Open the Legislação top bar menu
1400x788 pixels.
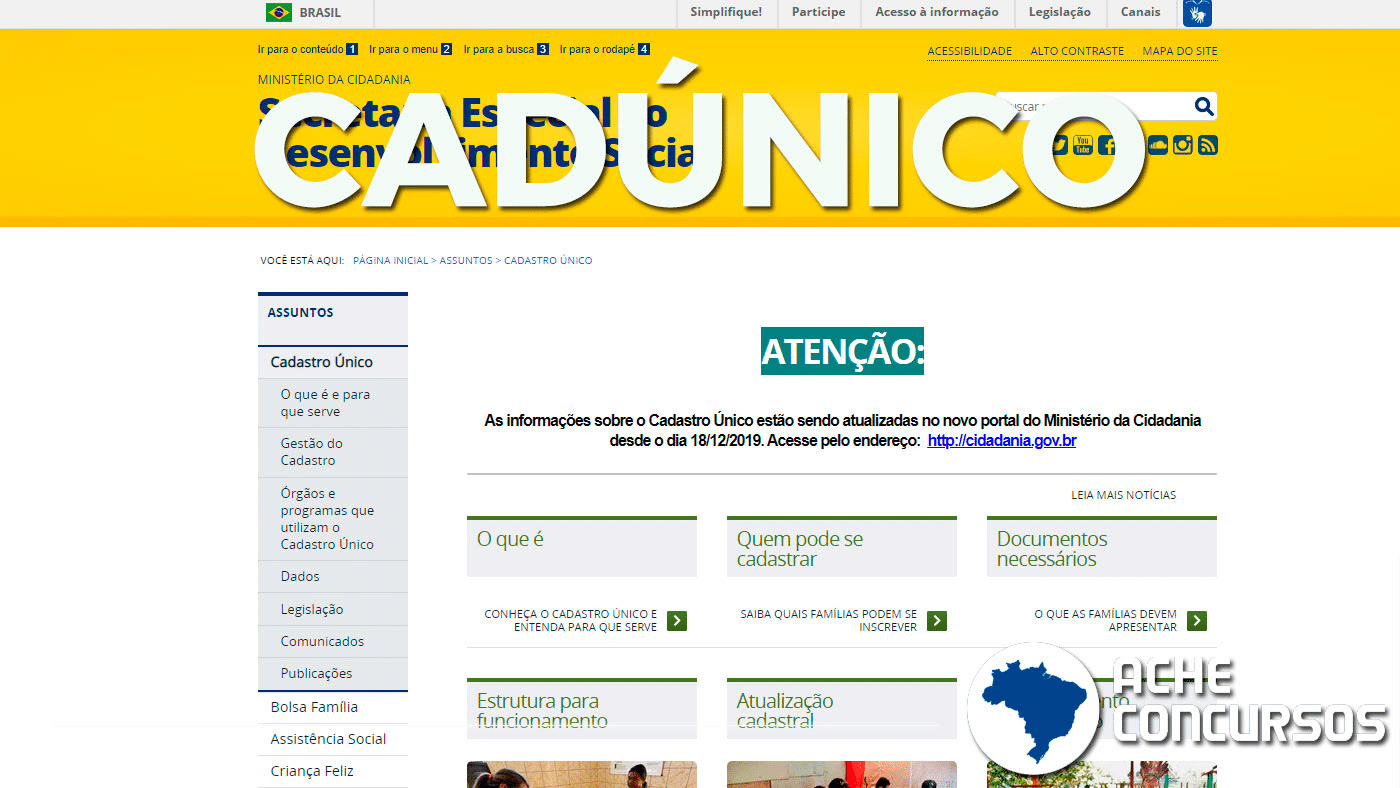[x=1059, y=13]
